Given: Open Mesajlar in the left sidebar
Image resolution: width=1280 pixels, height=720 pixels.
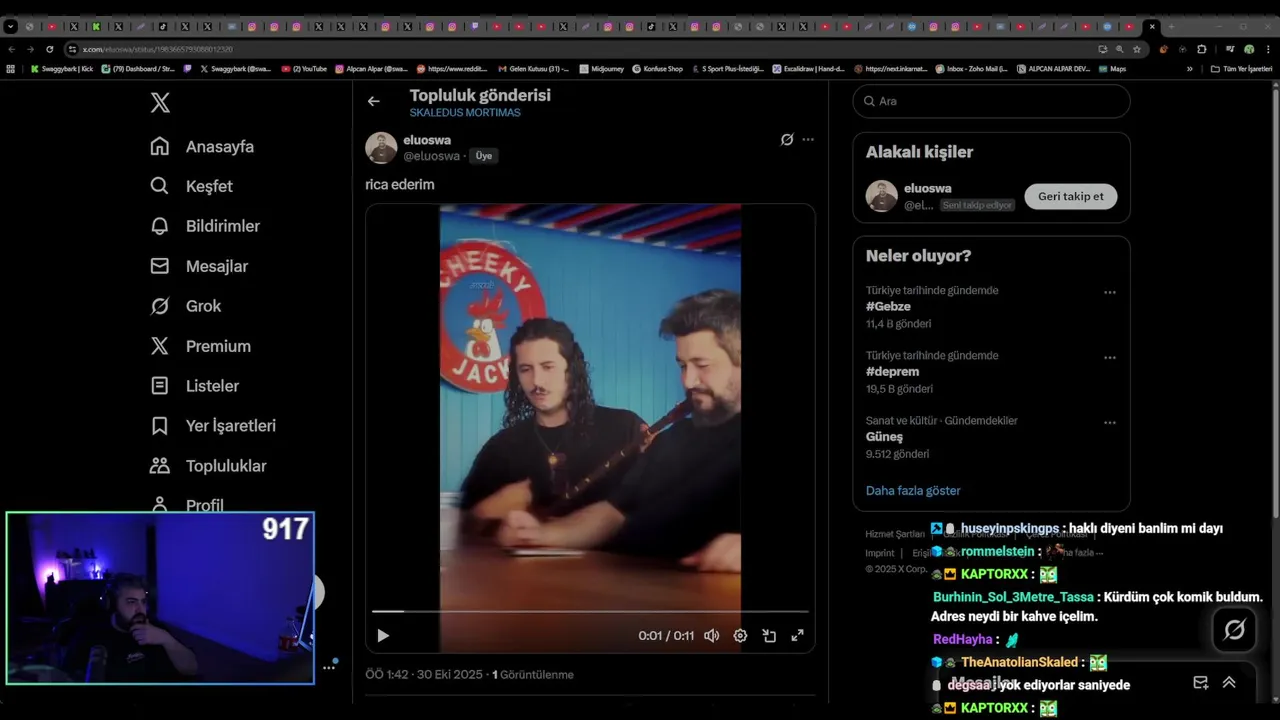Looking at the screenshot, I should click(x=199, y=266).
